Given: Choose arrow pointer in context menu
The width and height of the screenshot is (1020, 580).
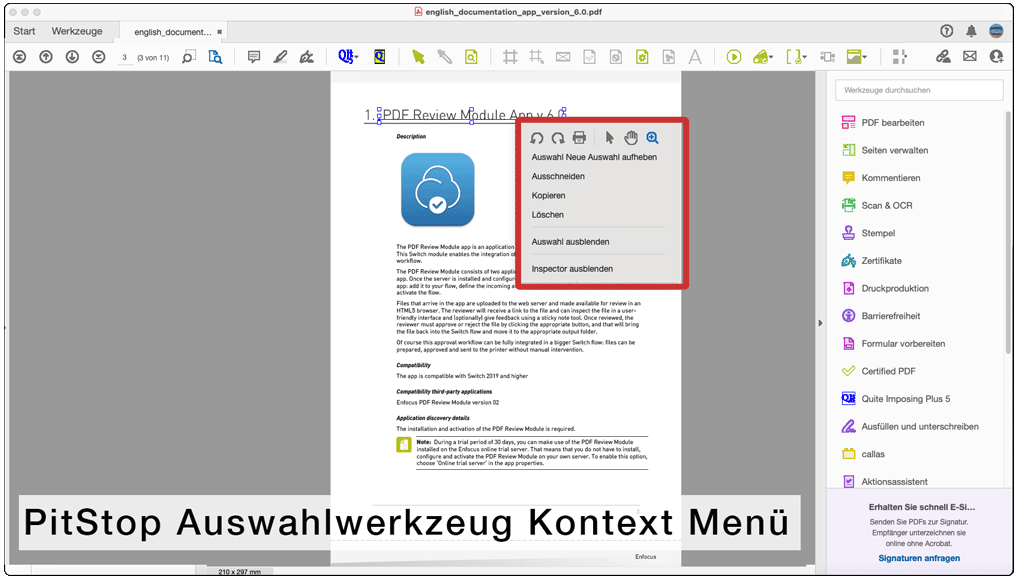Looking at the screenshot, I should (x=610, y=138).
